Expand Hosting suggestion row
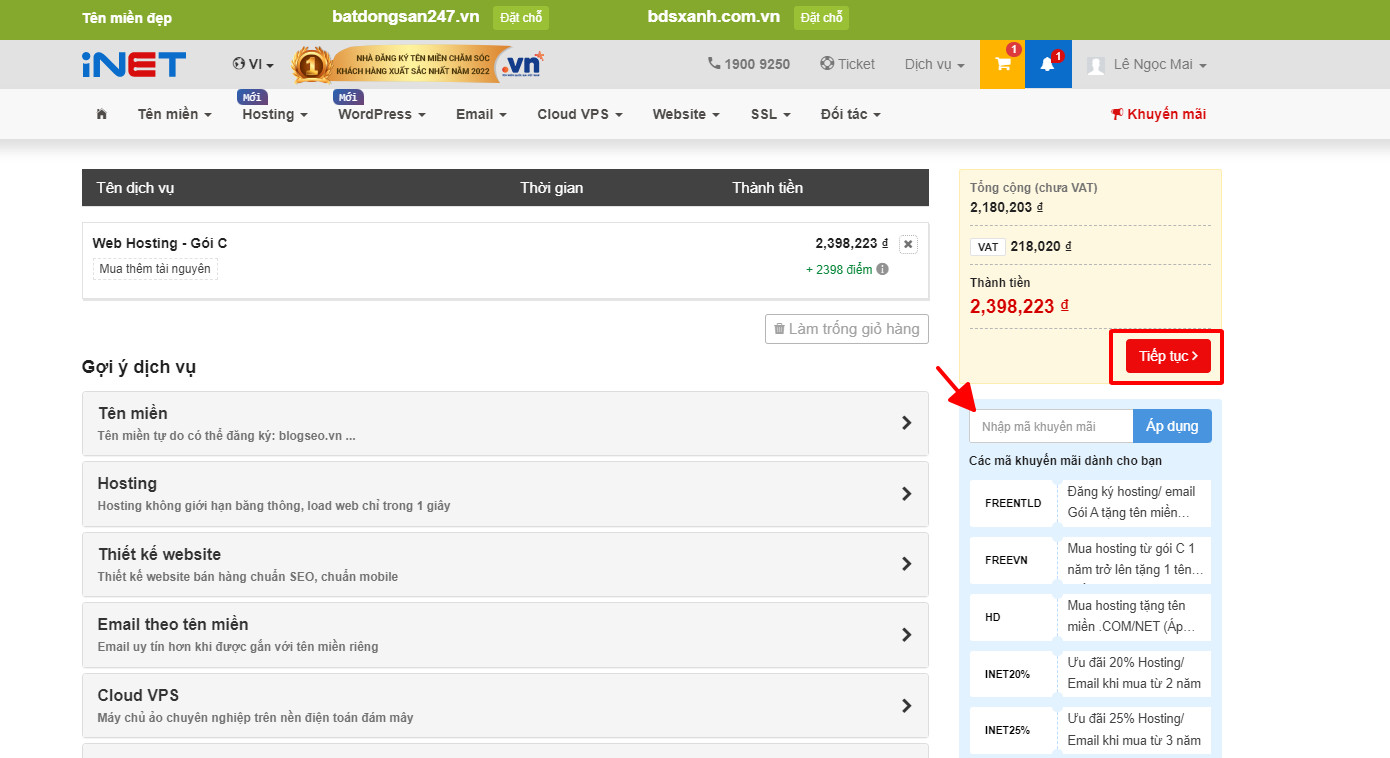1390x758 pixels. click(x=505, y=493)
